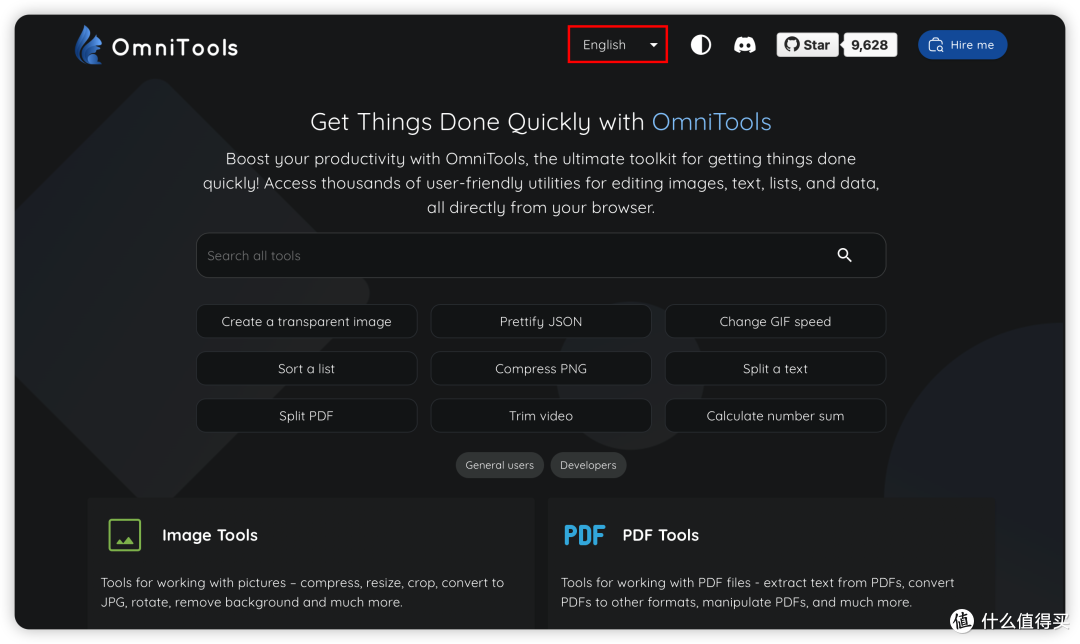Open the Split a text tool

pyautogui.click(x=775, y=368)
